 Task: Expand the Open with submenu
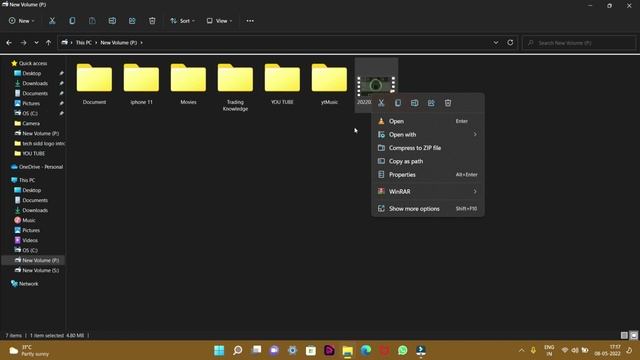(x=475, y=134)
